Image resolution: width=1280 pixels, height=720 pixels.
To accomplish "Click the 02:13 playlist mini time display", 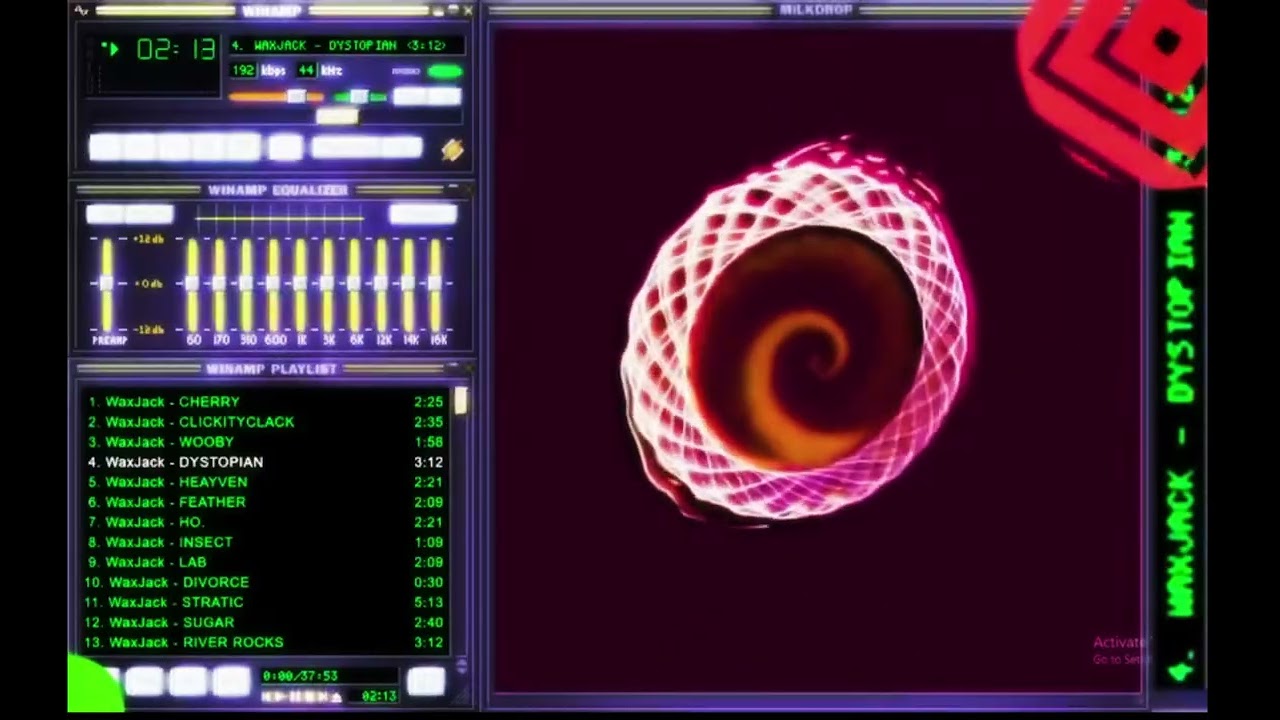I will click(x=379, y=696).
